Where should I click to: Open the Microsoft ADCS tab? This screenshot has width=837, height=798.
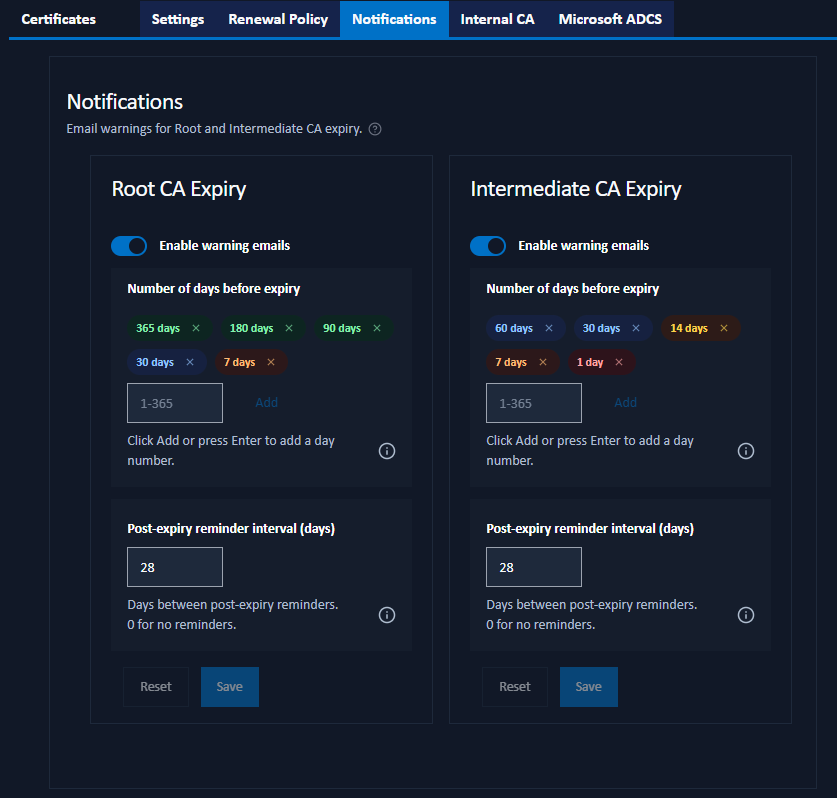(x=610, y=19)
